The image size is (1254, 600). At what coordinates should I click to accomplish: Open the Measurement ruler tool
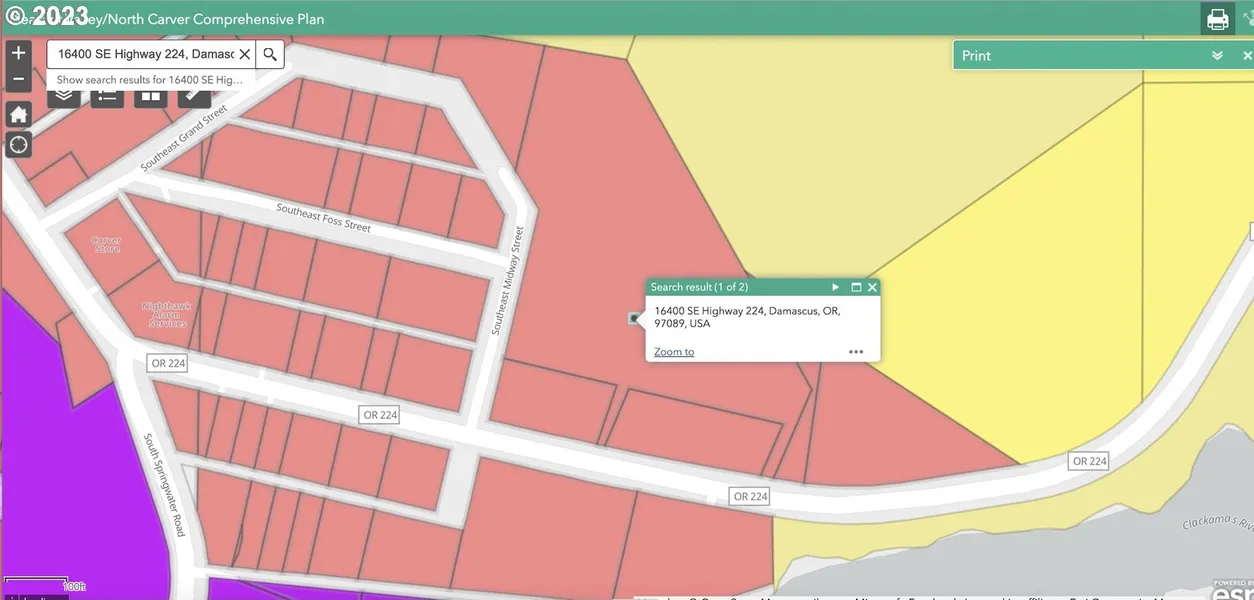193,97
